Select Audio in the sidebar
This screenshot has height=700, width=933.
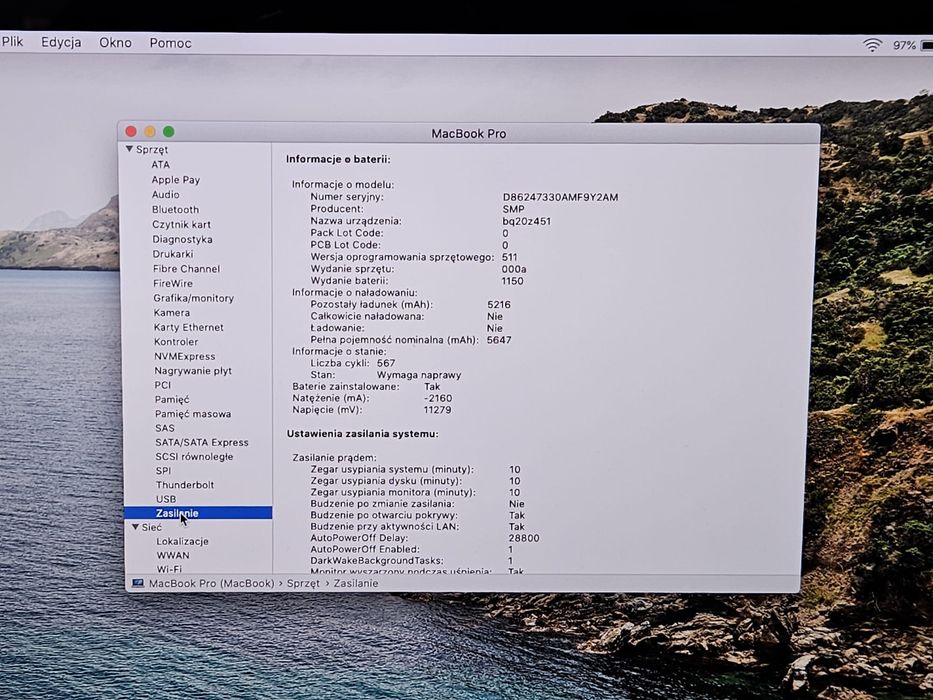(165, 195)
